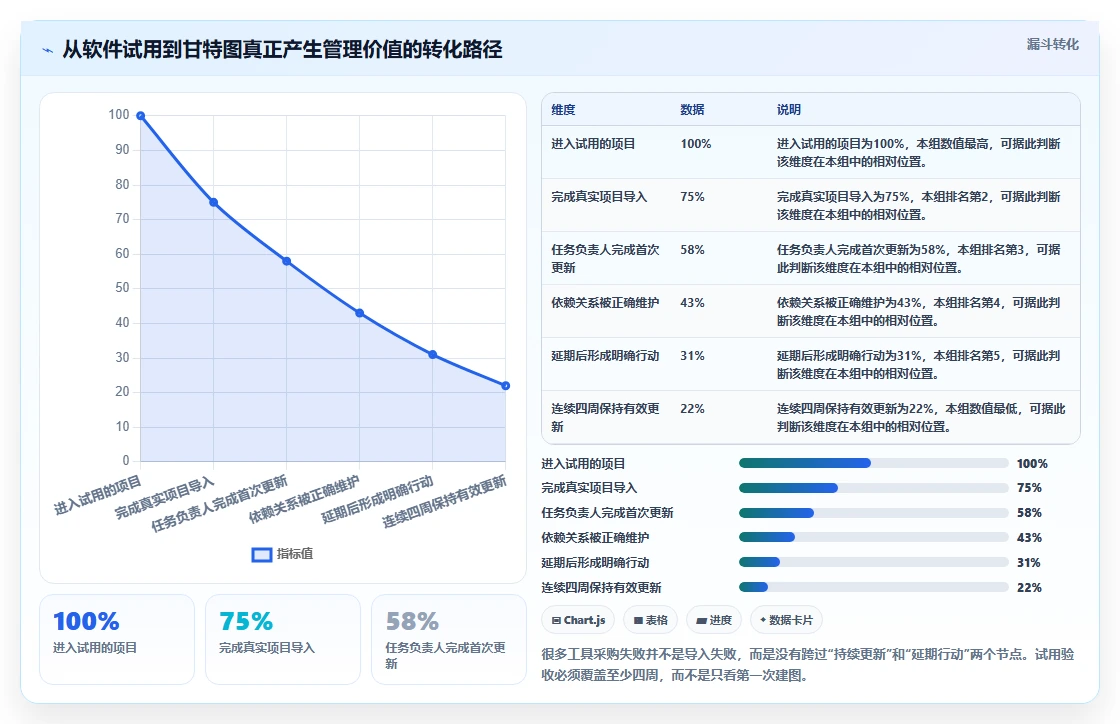Viewport: 1120px width, 724px height.
Task: Click the 58% value in the table
Action: [692, 250]
